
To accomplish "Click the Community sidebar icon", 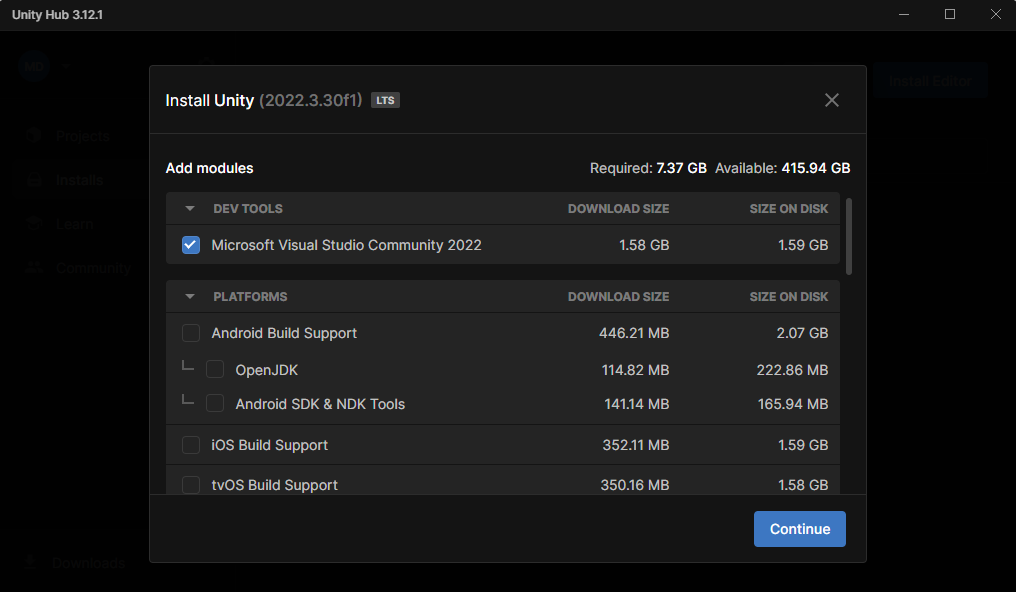I will coord(34,268).
